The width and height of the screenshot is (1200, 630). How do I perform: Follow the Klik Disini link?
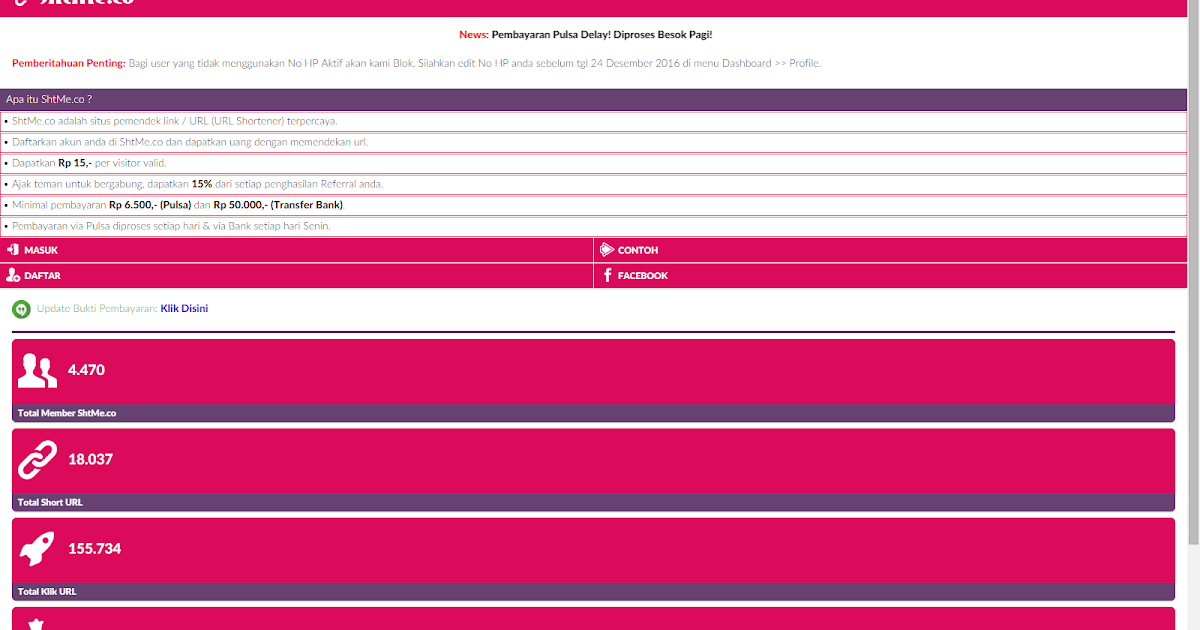click(x=184, y=308)
